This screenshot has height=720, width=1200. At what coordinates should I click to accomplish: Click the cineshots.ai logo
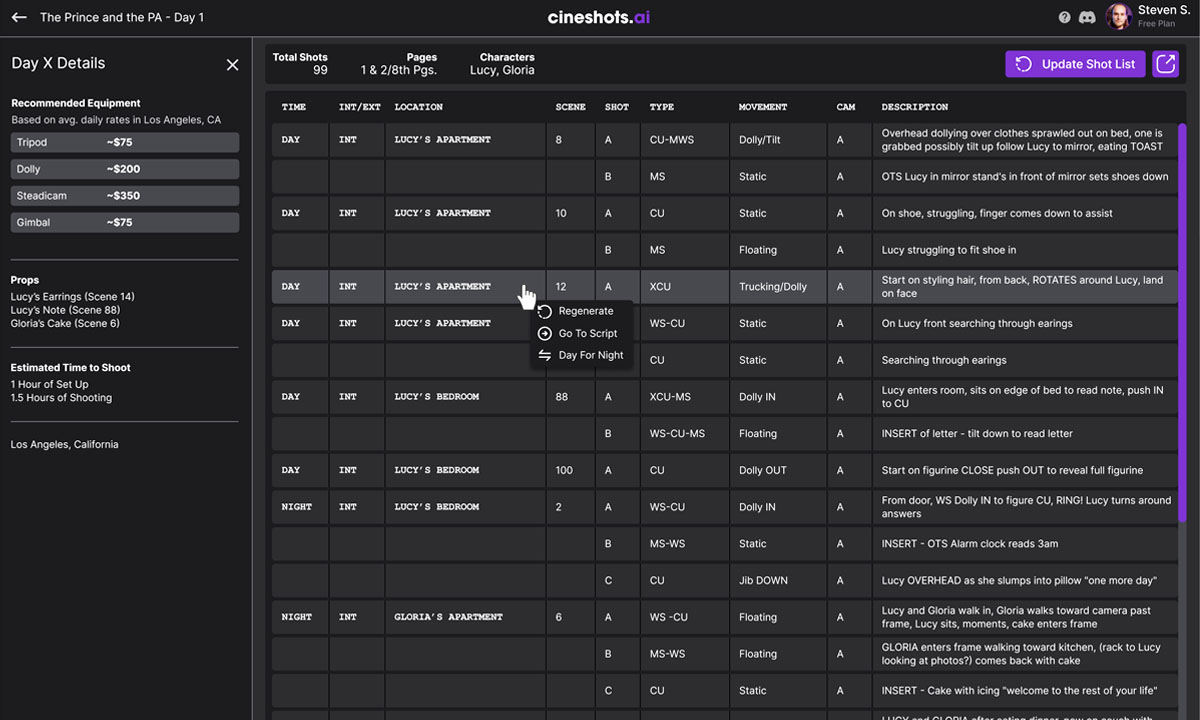tap(599, 18)
